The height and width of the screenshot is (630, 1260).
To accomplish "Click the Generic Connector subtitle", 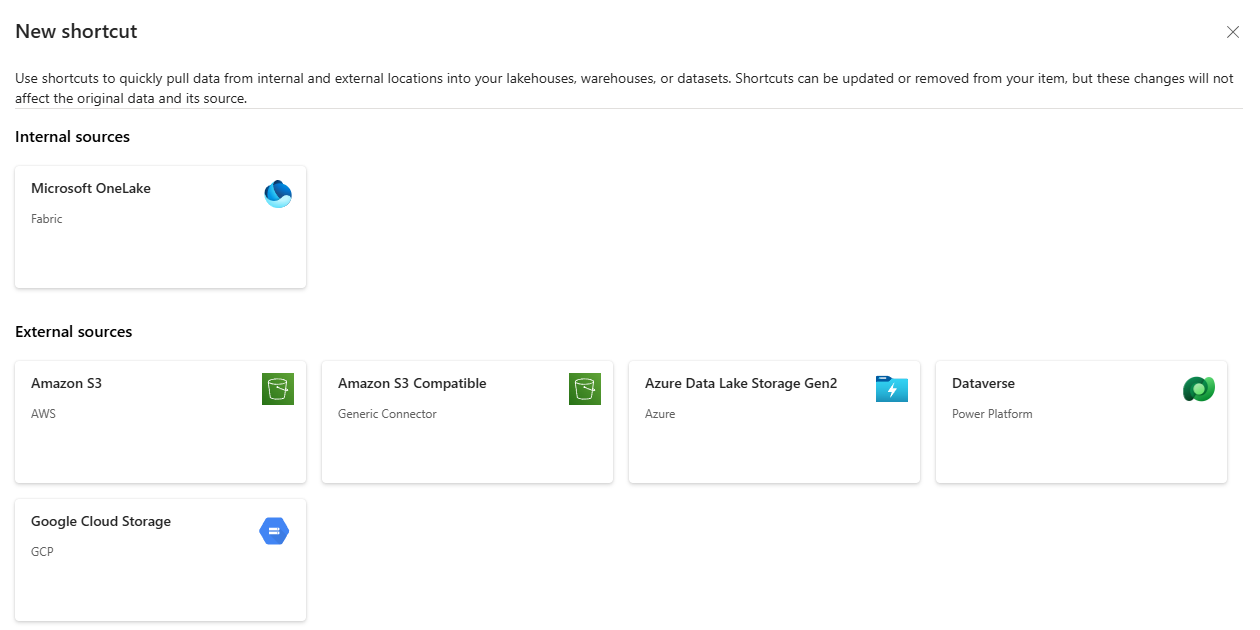I will [x=387, y=414].
